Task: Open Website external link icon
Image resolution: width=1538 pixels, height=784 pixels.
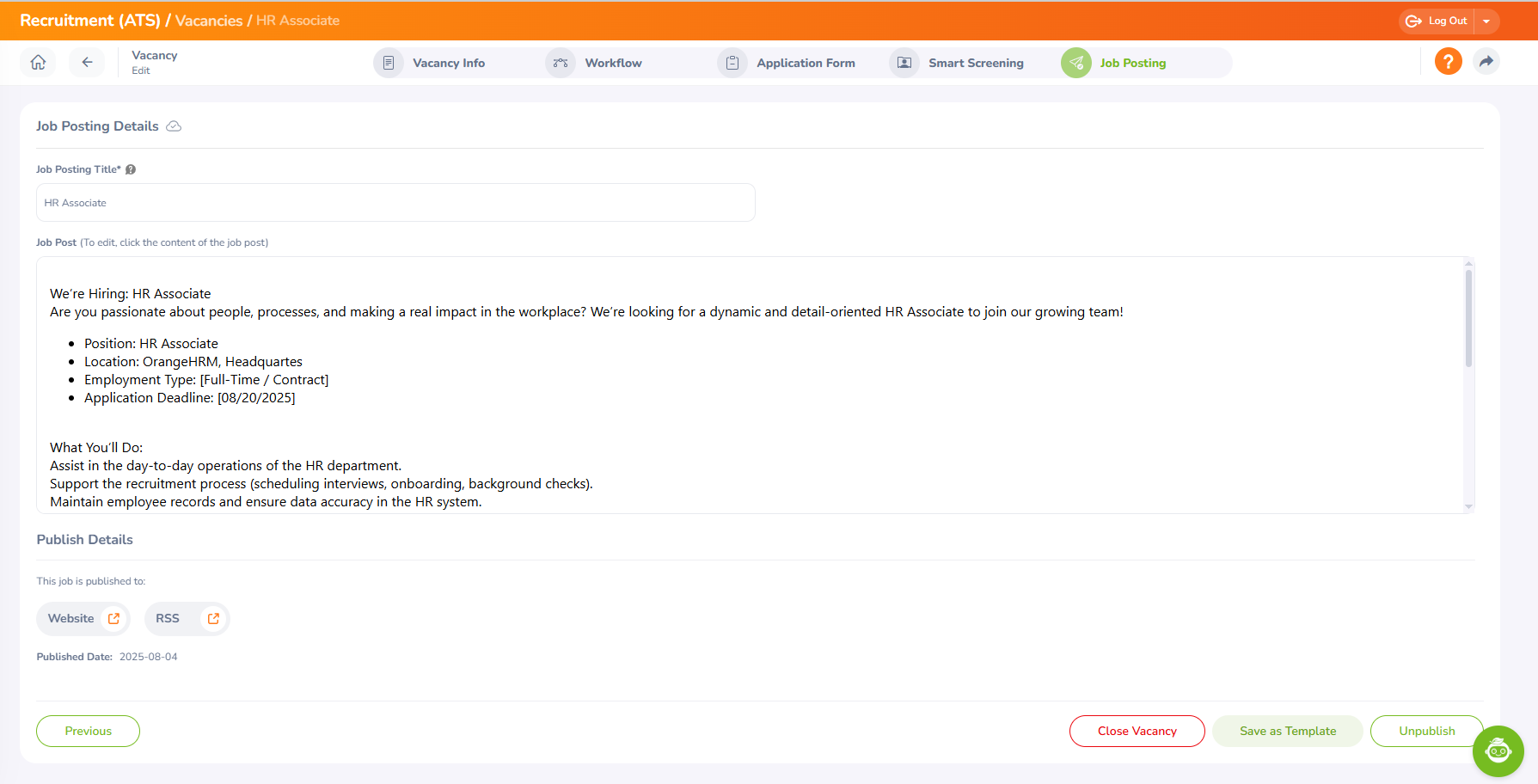Action: (x=113, y=618)
